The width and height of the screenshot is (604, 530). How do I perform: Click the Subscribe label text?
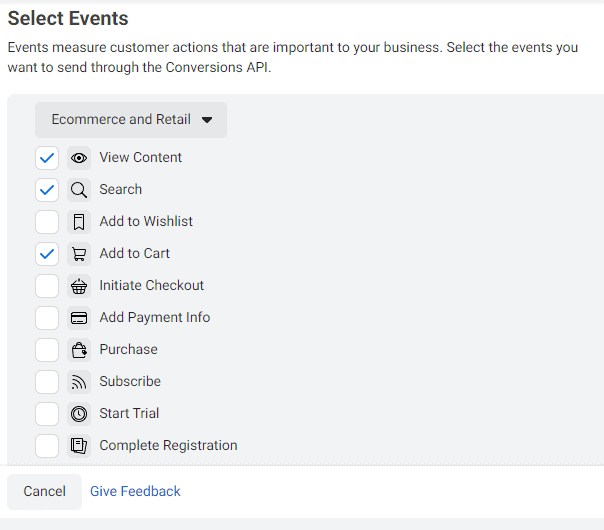[130, 381]
